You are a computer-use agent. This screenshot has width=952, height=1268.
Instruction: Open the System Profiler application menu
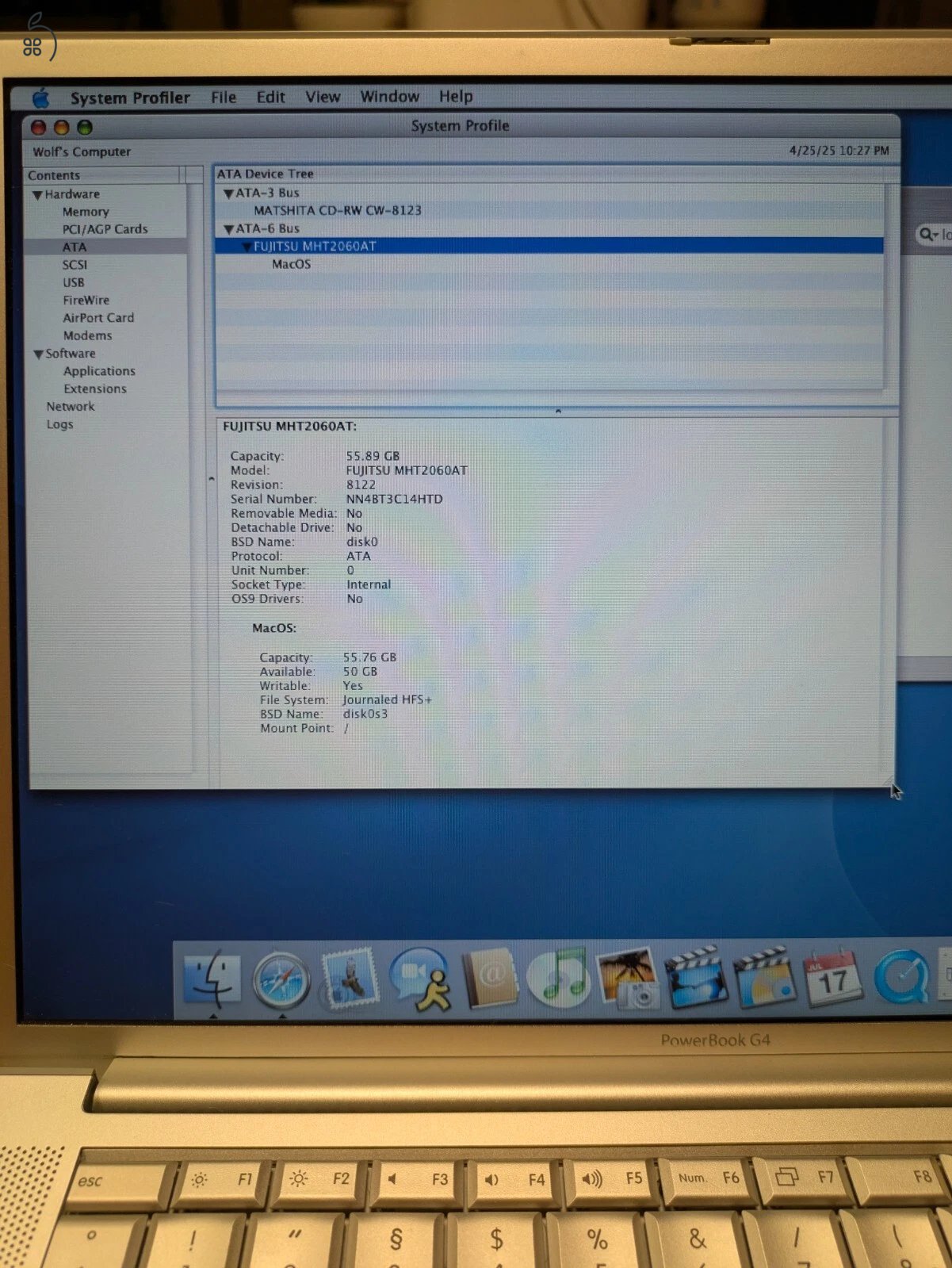pyautogui.click(x=130, y=98)
